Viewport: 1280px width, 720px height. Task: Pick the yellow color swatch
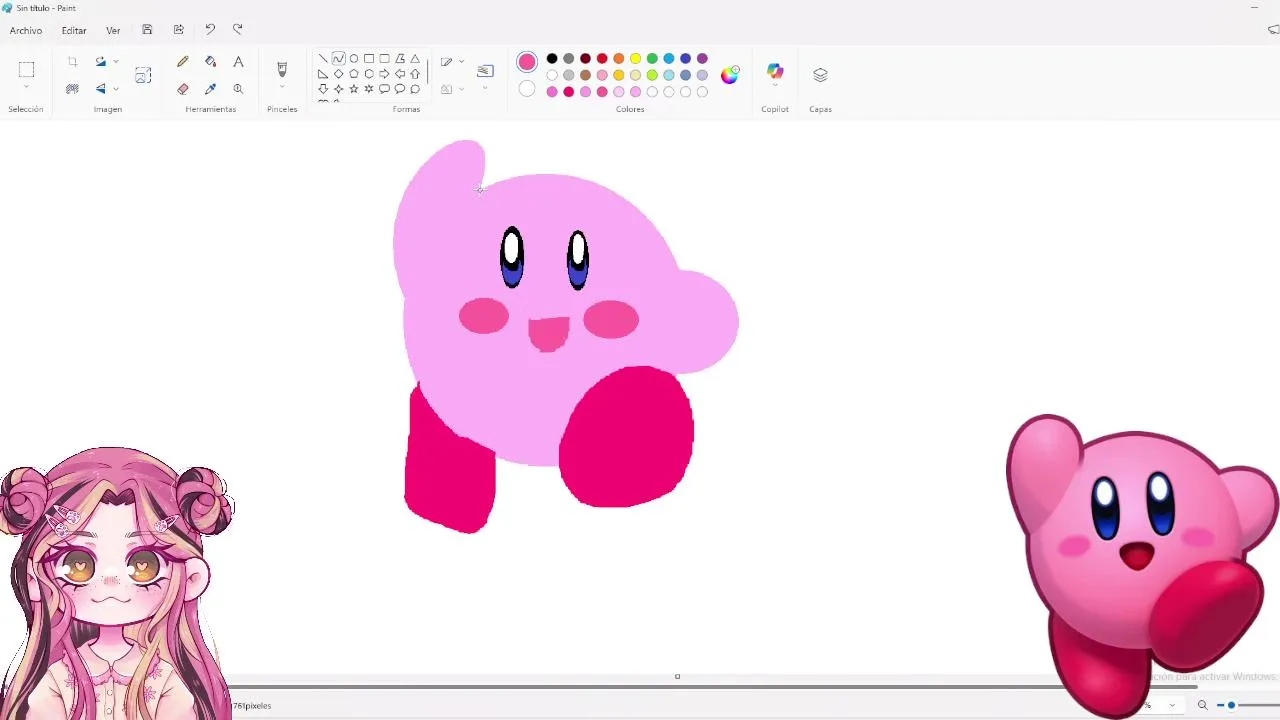635,59
